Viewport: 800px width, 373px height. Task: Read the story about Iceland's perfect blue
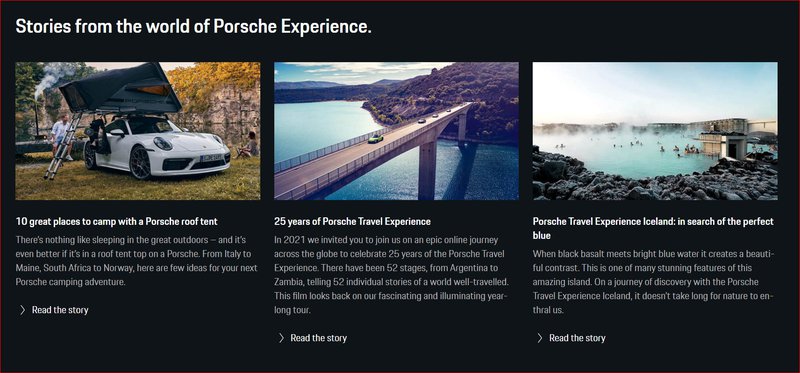(578, 338)
